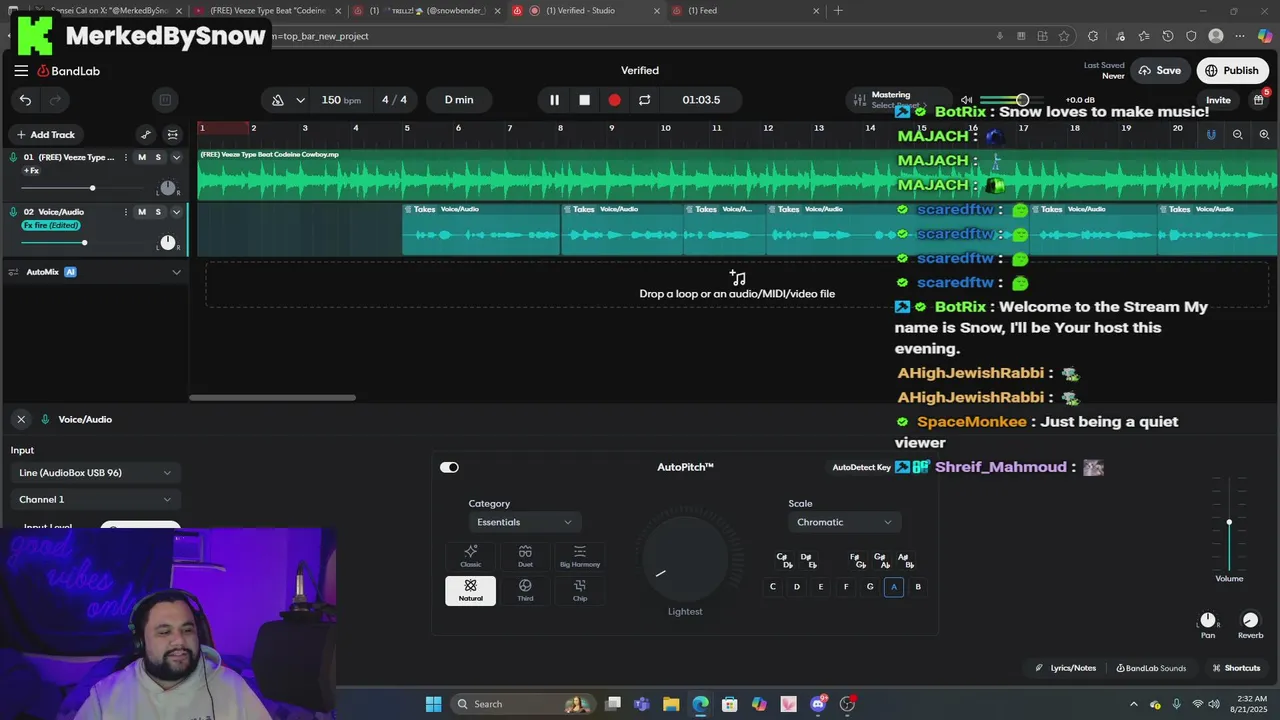Click the AutoDetect Key button
The image size is (1280, 720).
tap(861, 467)
